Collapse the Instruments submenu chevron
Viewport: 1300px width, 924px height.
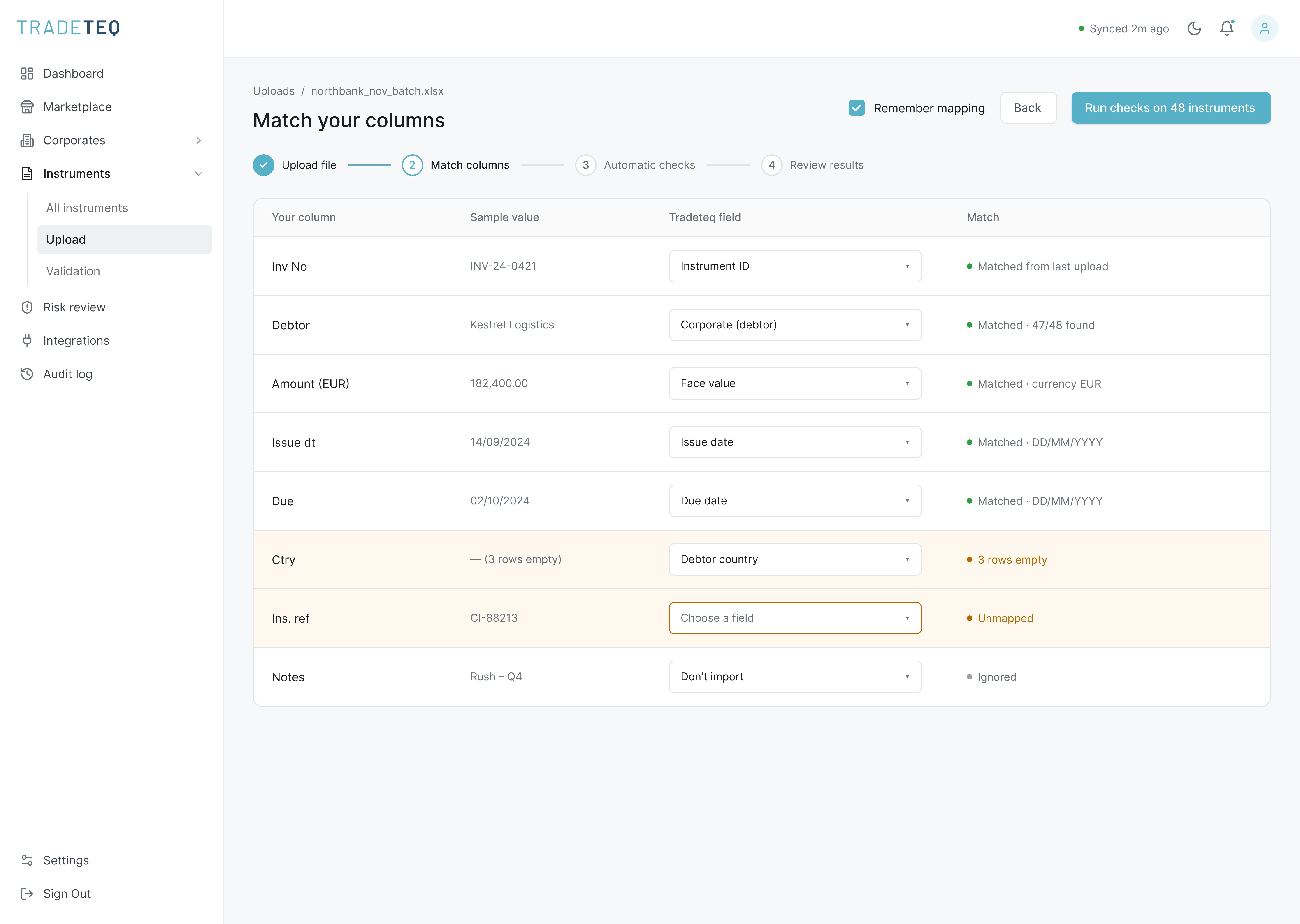pos(199,173)
